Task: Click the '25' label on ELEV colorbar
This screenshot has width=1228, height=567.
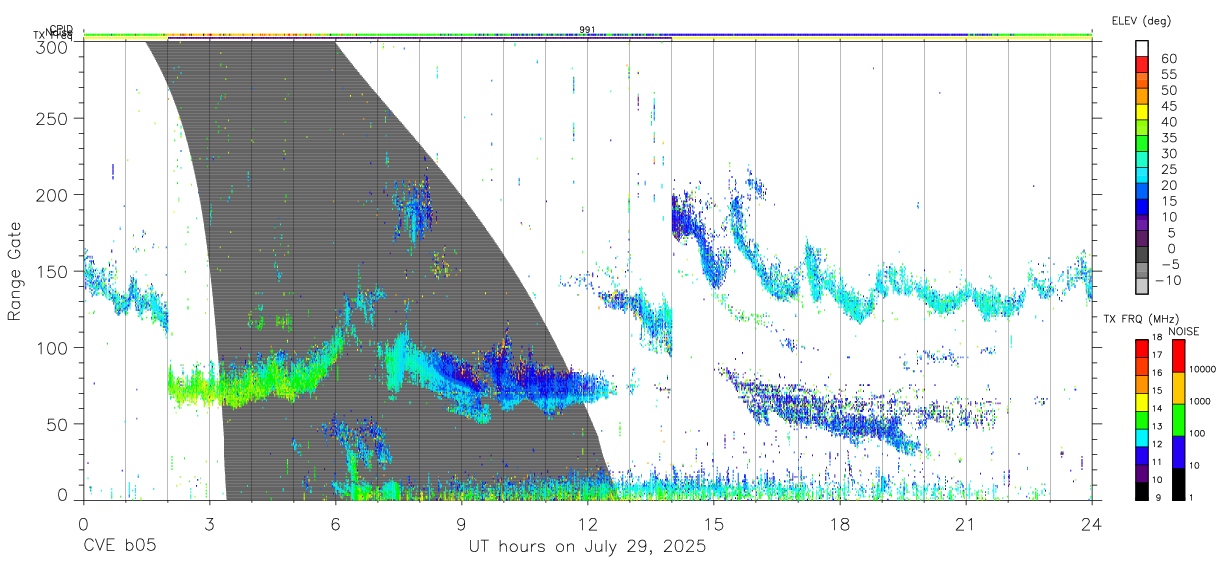Action: (1168, 170)
